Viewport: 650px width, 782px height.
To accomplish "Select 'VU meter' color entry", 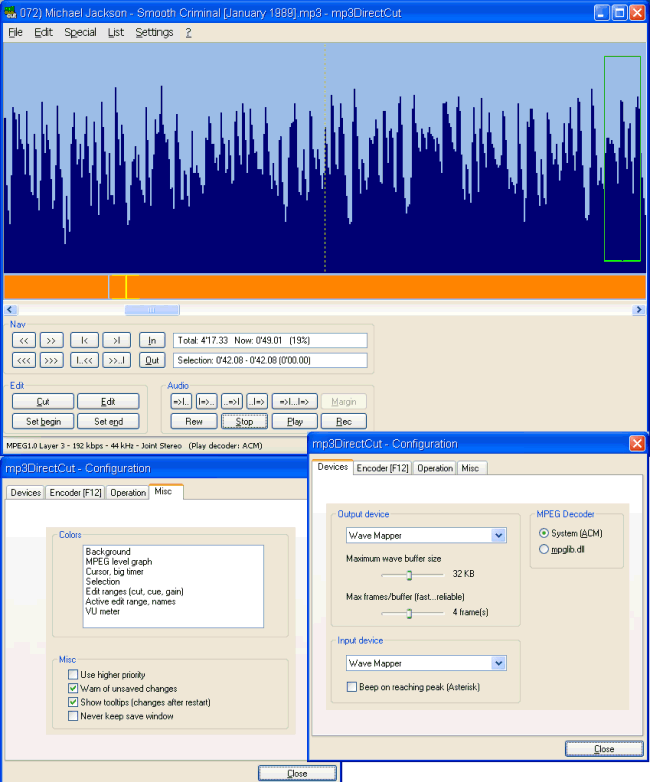I will point(103,611).
